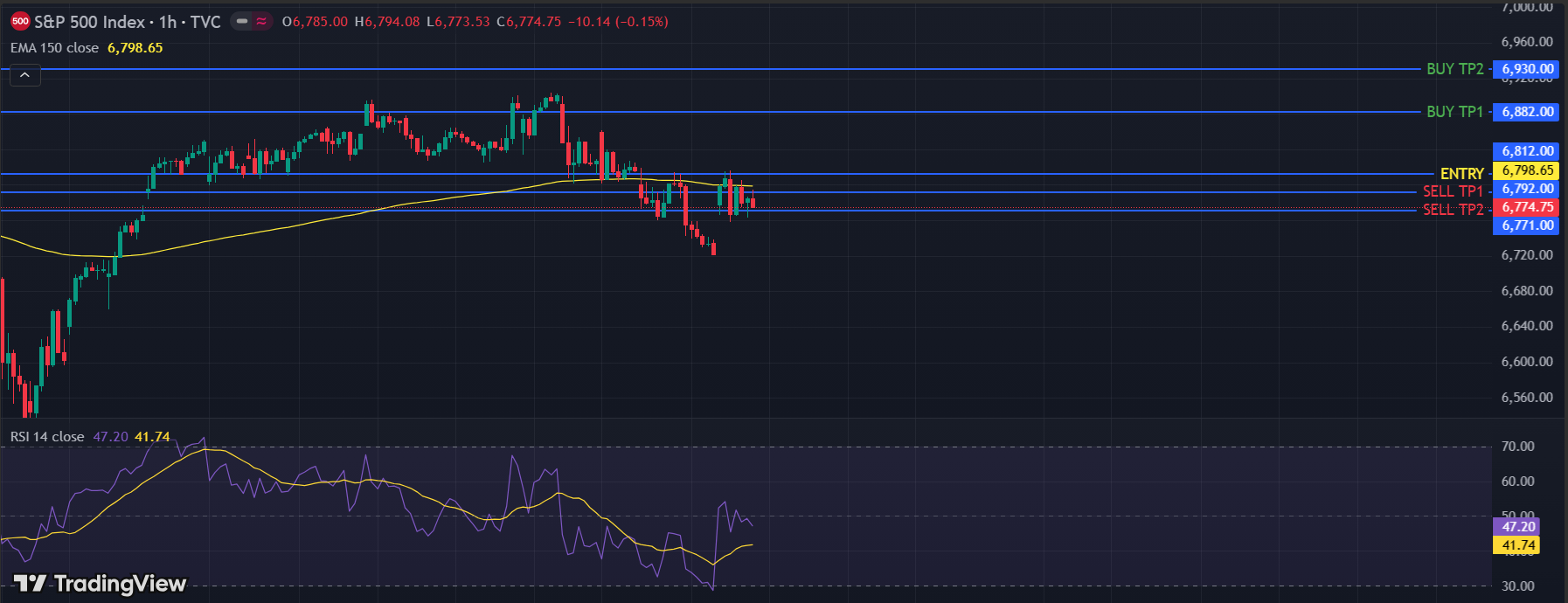Screen dimensions: 1568x603
Task: Select the EMA 150 close indicator legend
Action: pos(54,48)
